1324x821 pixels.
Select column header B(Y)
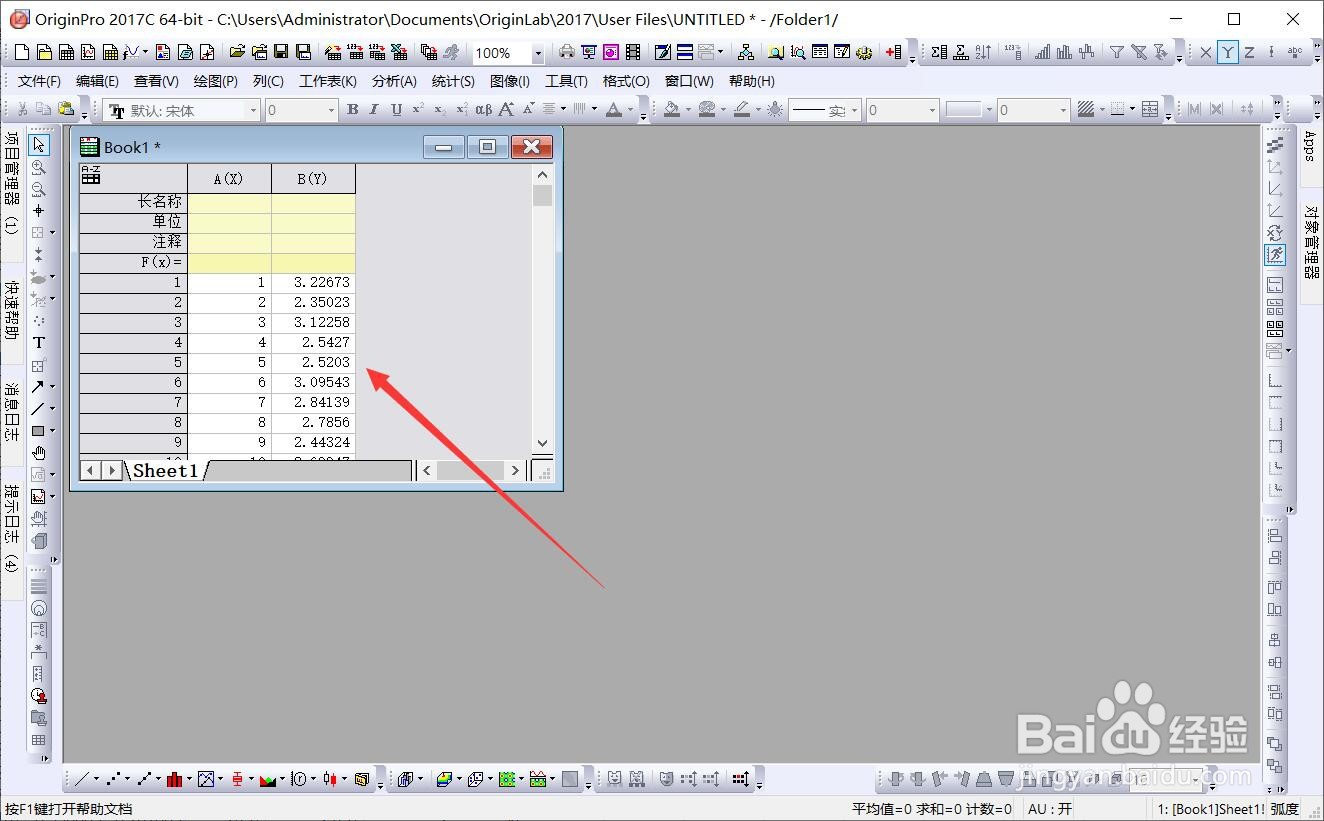(313, 179)
